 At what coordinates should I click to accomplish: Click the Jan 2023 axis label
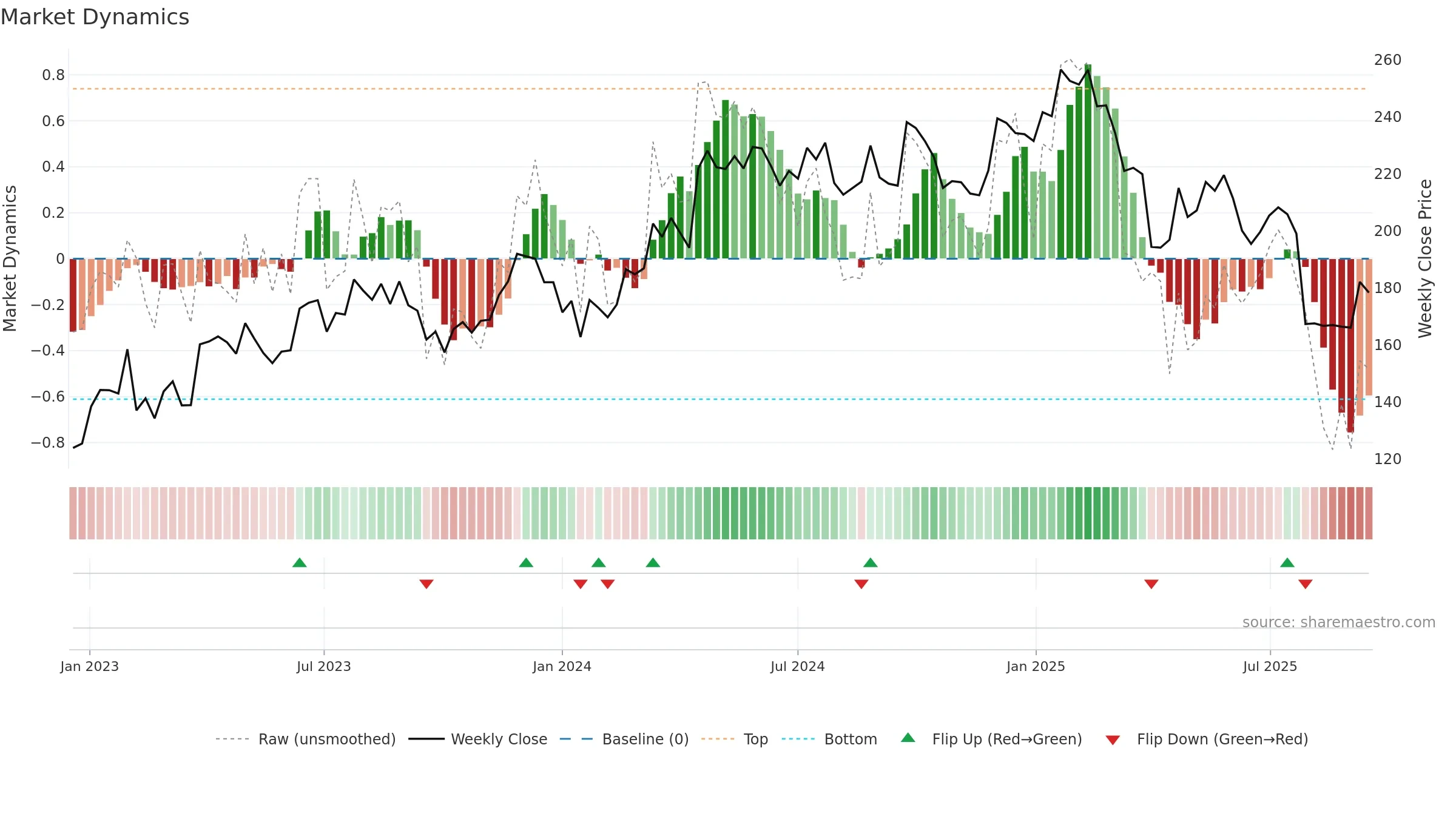(x=90, y=666)
